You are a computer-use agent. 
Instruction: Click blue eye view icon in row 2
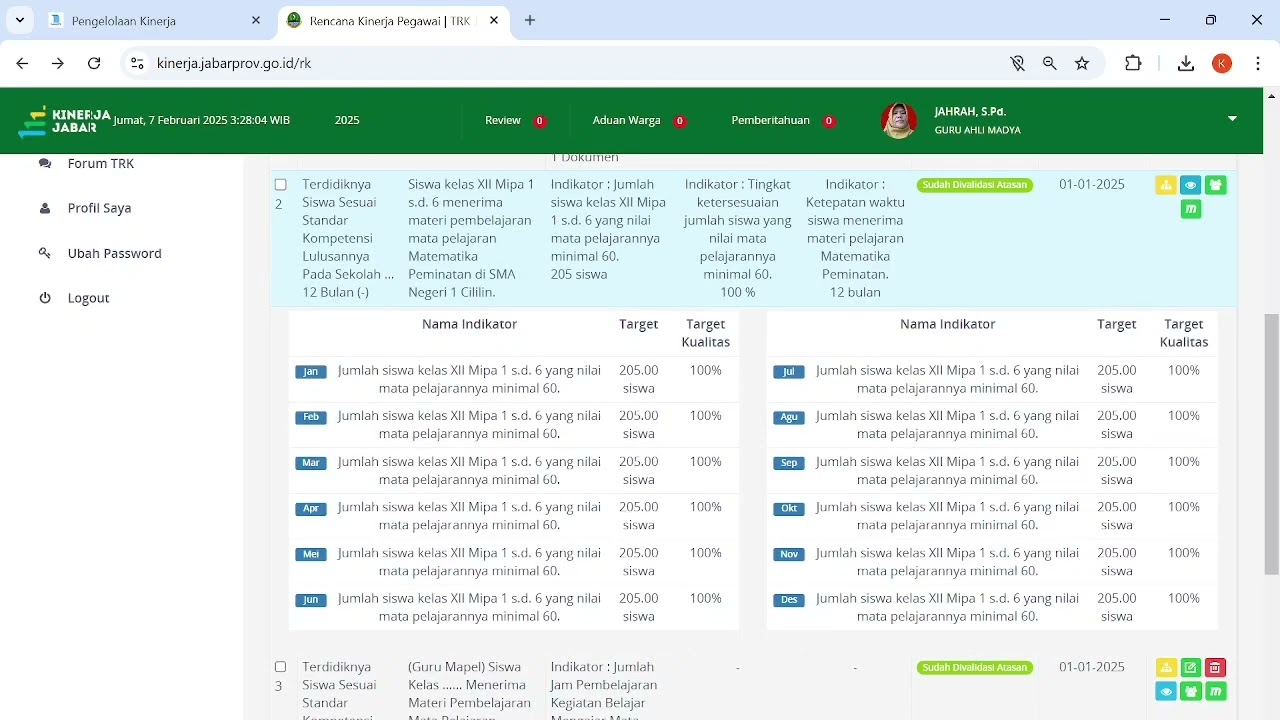pos(1190,185)
